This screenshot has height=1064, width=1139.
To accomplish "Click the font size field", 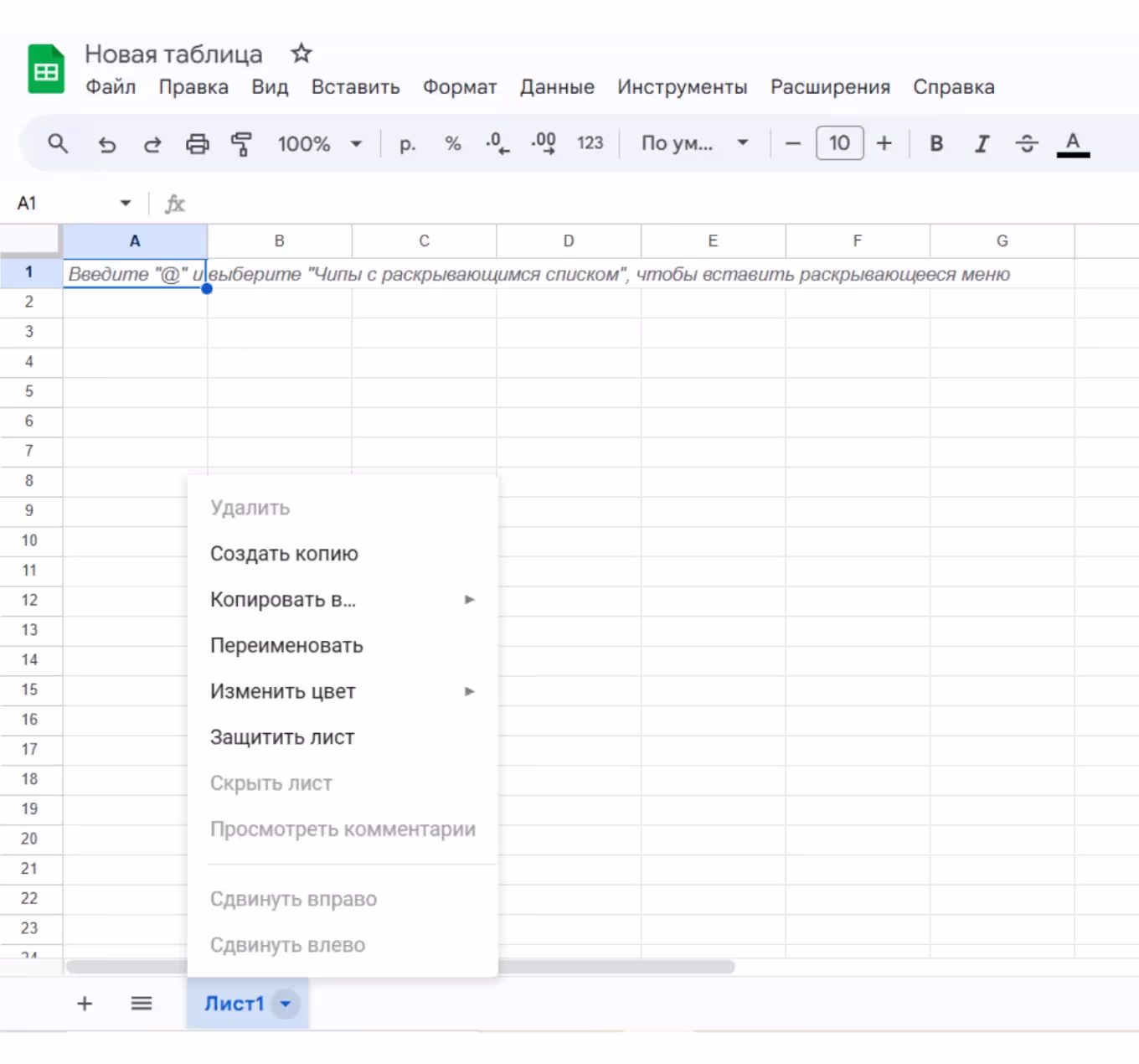I will tap(839, 143).
